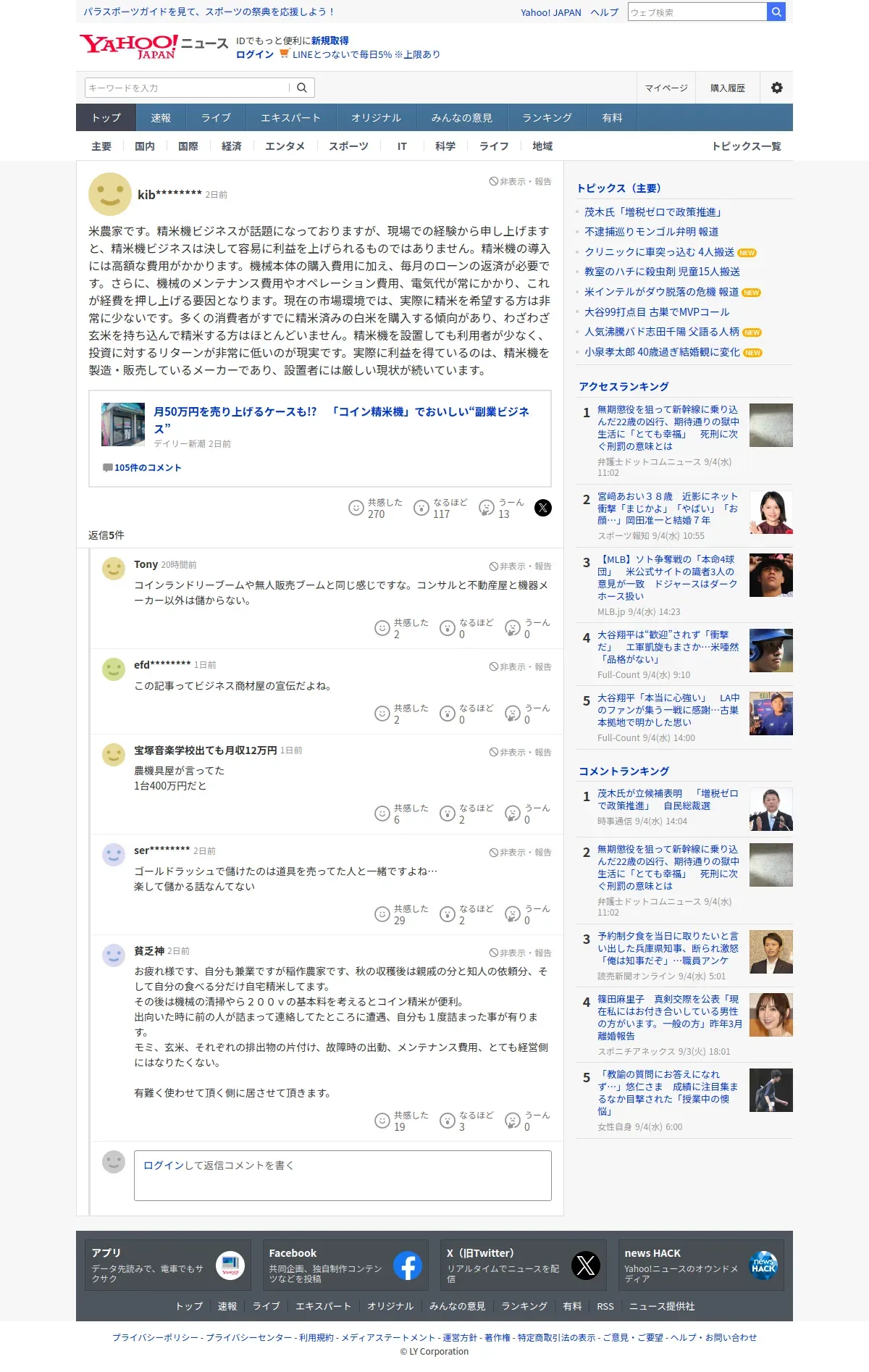
Task: Click the ヘルプ link at top
Action: click(x=605, y=12)
